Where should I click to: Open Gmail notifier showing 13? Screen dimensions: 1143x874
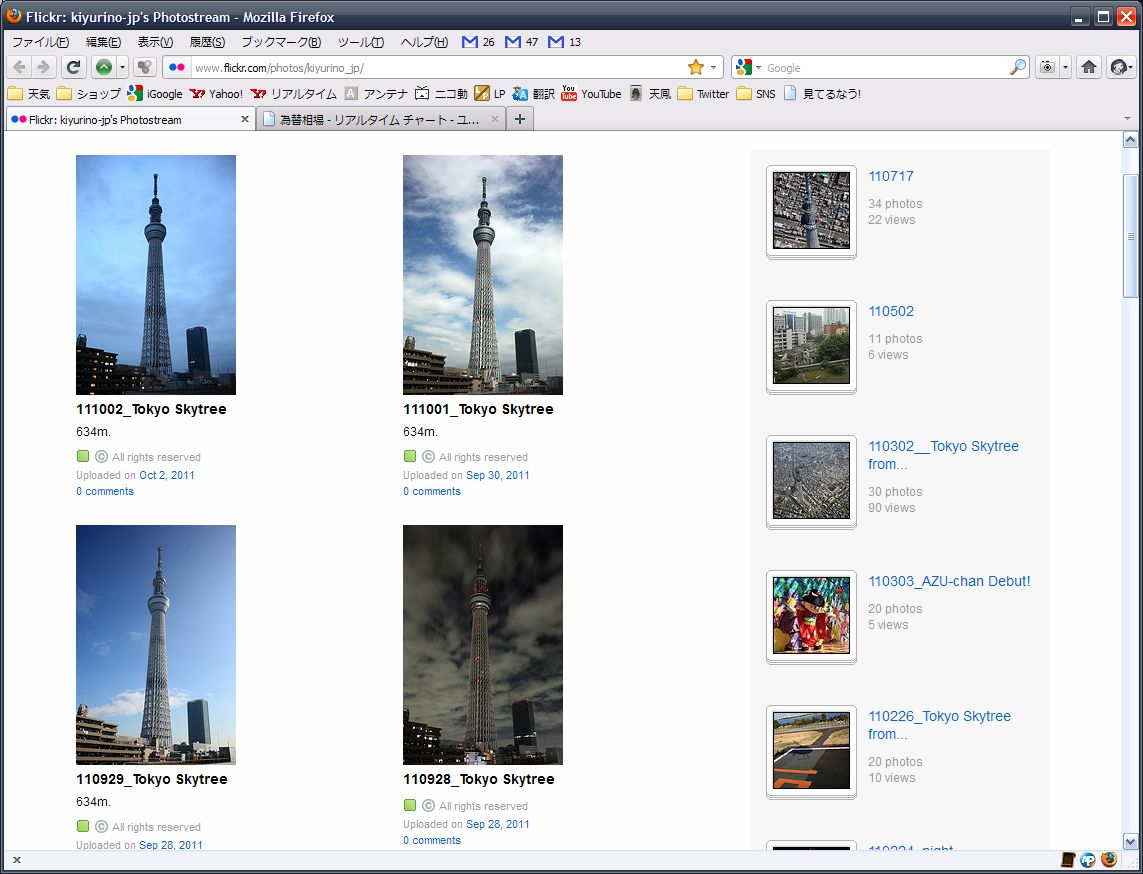[564, 42]
